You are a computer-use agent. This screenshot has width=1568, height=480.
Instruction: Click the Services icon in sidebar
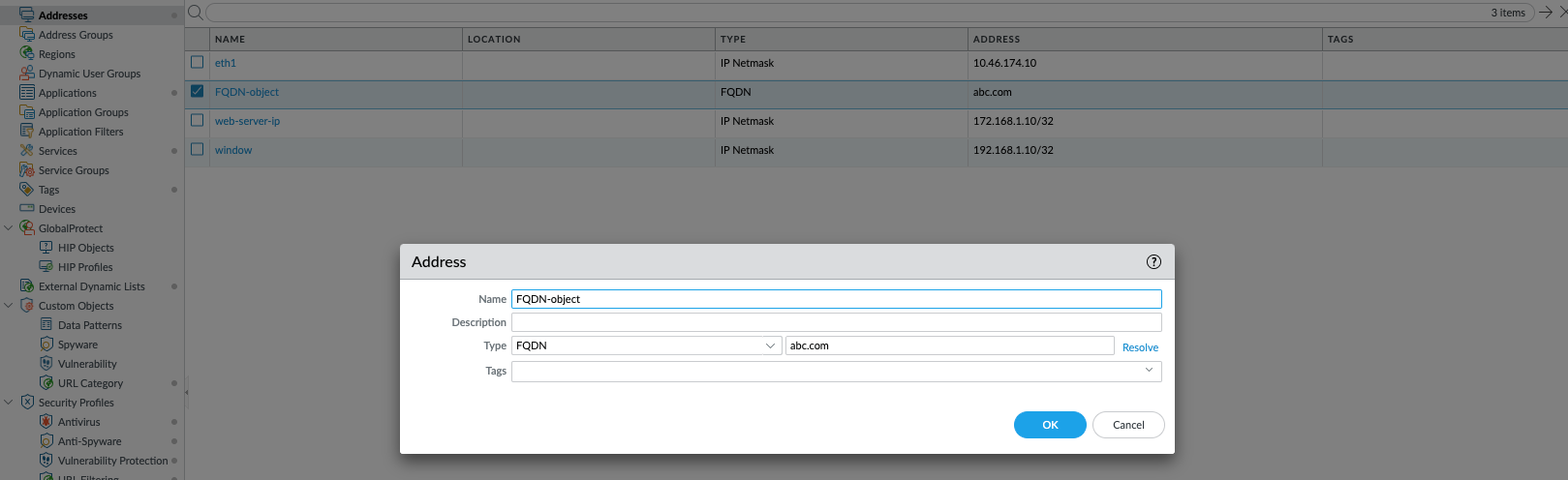[x=27, y=151]
